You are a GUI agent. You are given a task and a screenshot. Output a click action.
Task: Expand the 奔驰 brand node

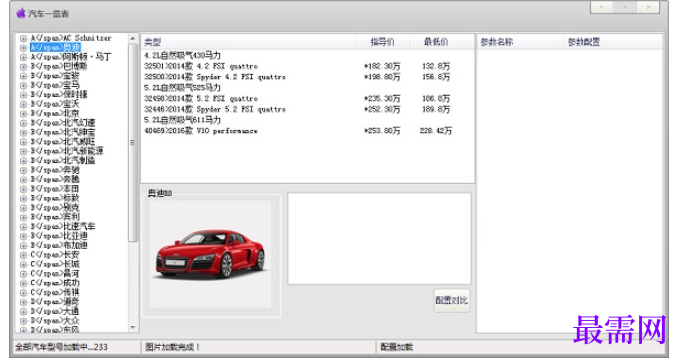(x=24, y=170)
